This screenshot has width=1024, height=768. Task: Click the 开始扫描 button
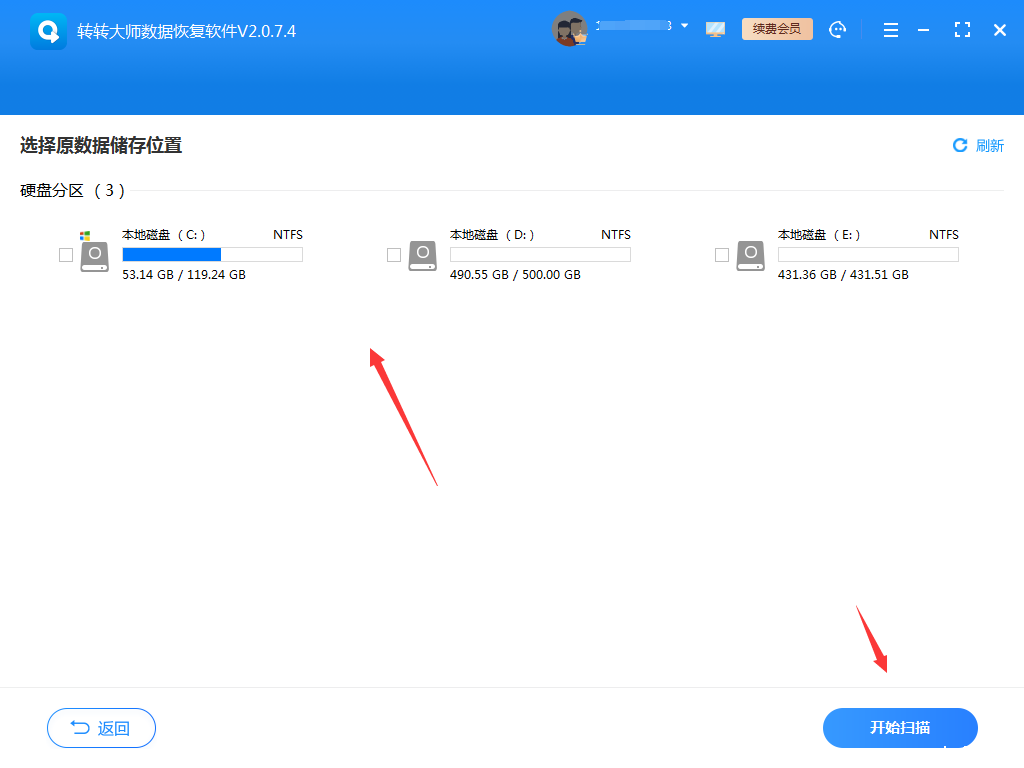(900, 728)
